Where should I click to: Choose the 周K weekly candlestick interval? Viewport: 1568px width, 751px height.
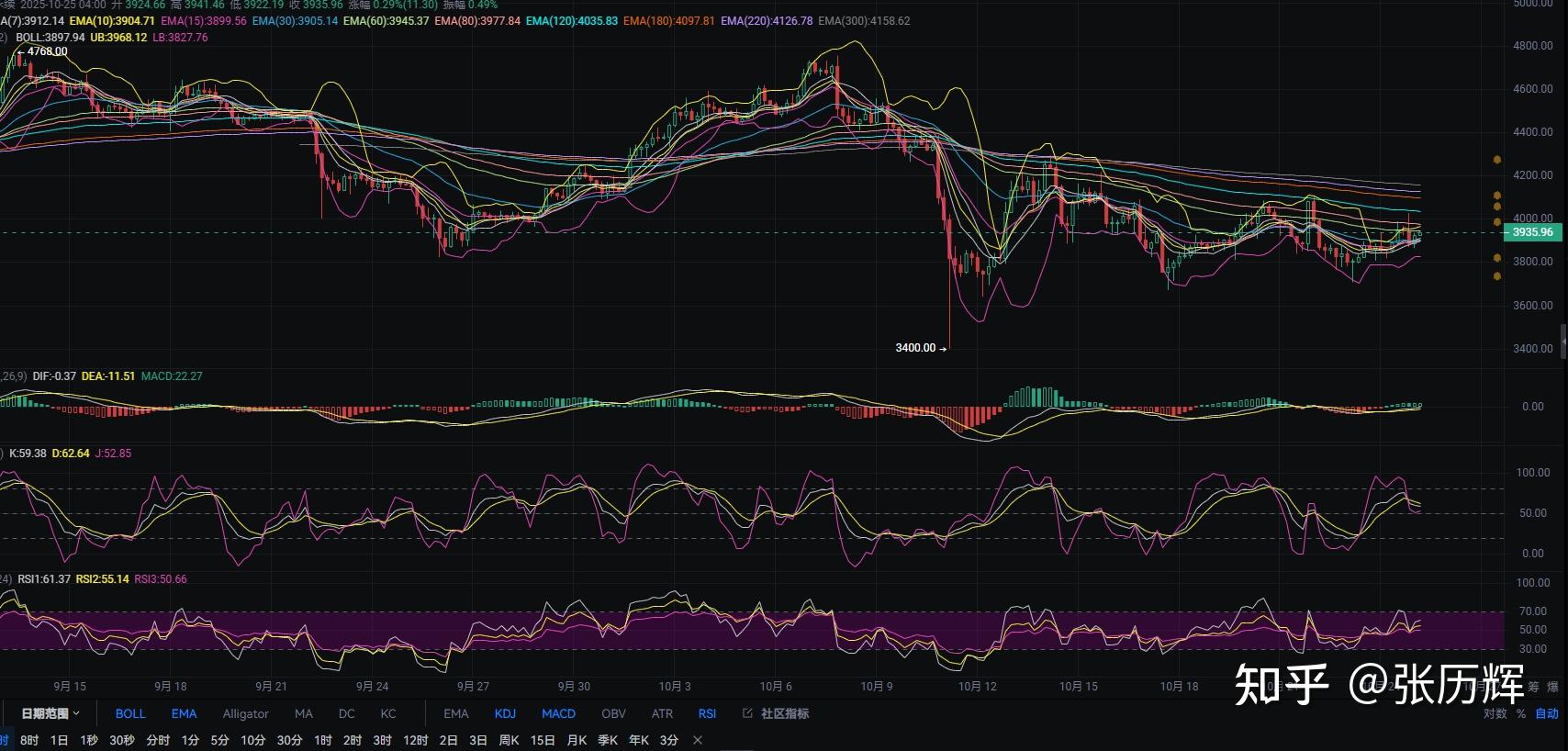tap(509, 740)
